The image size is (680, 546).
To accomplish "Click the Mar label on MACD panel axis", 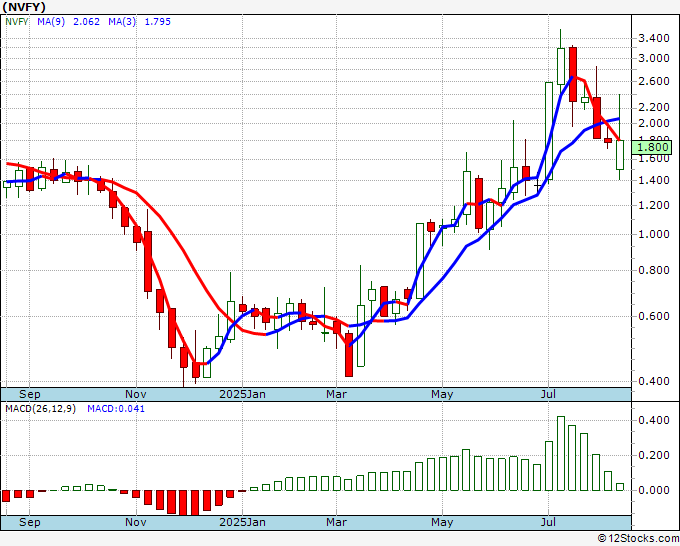I will point(337,522).
